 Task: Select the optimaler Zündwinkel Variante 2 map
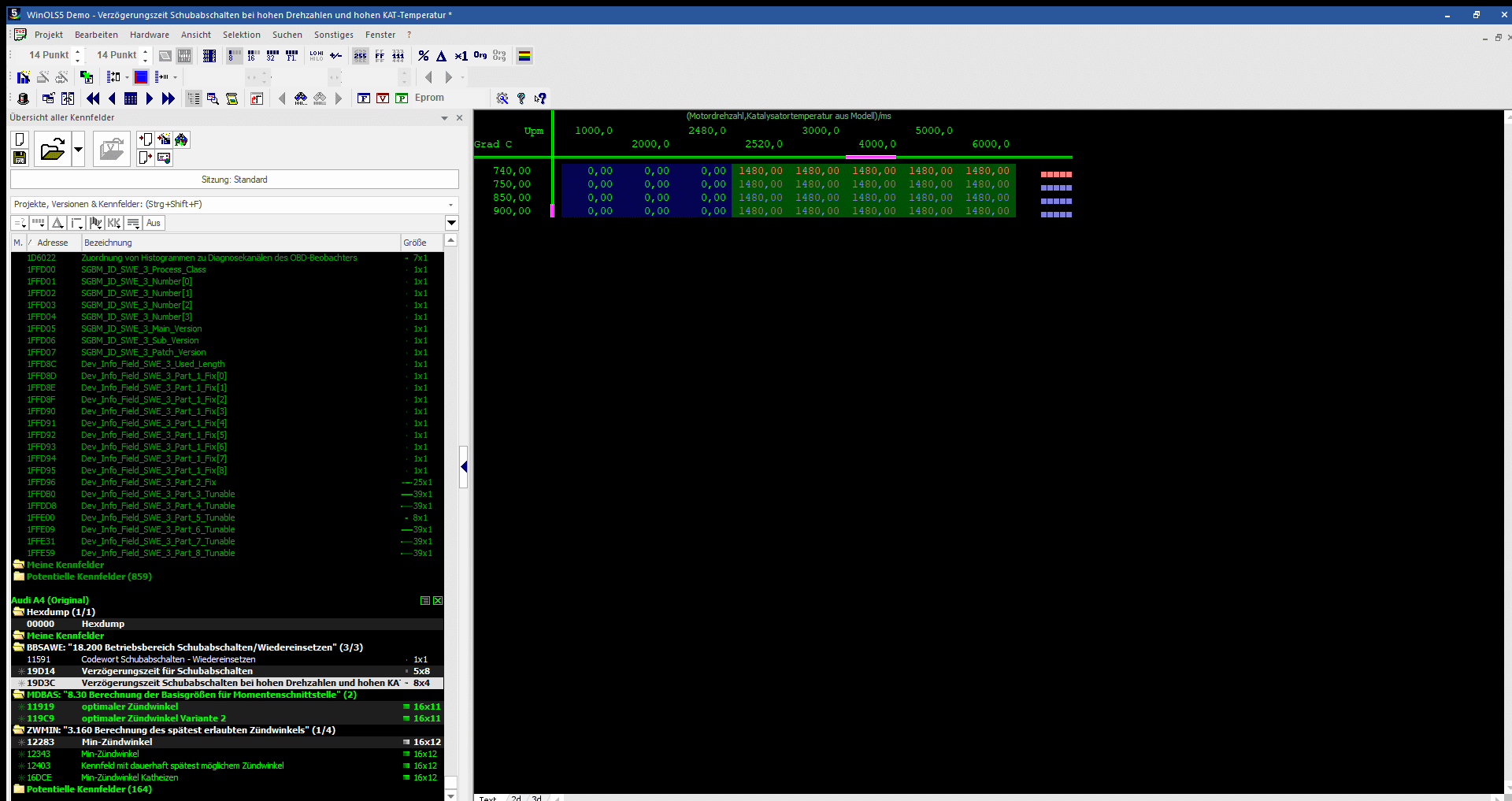pos(154,718)
